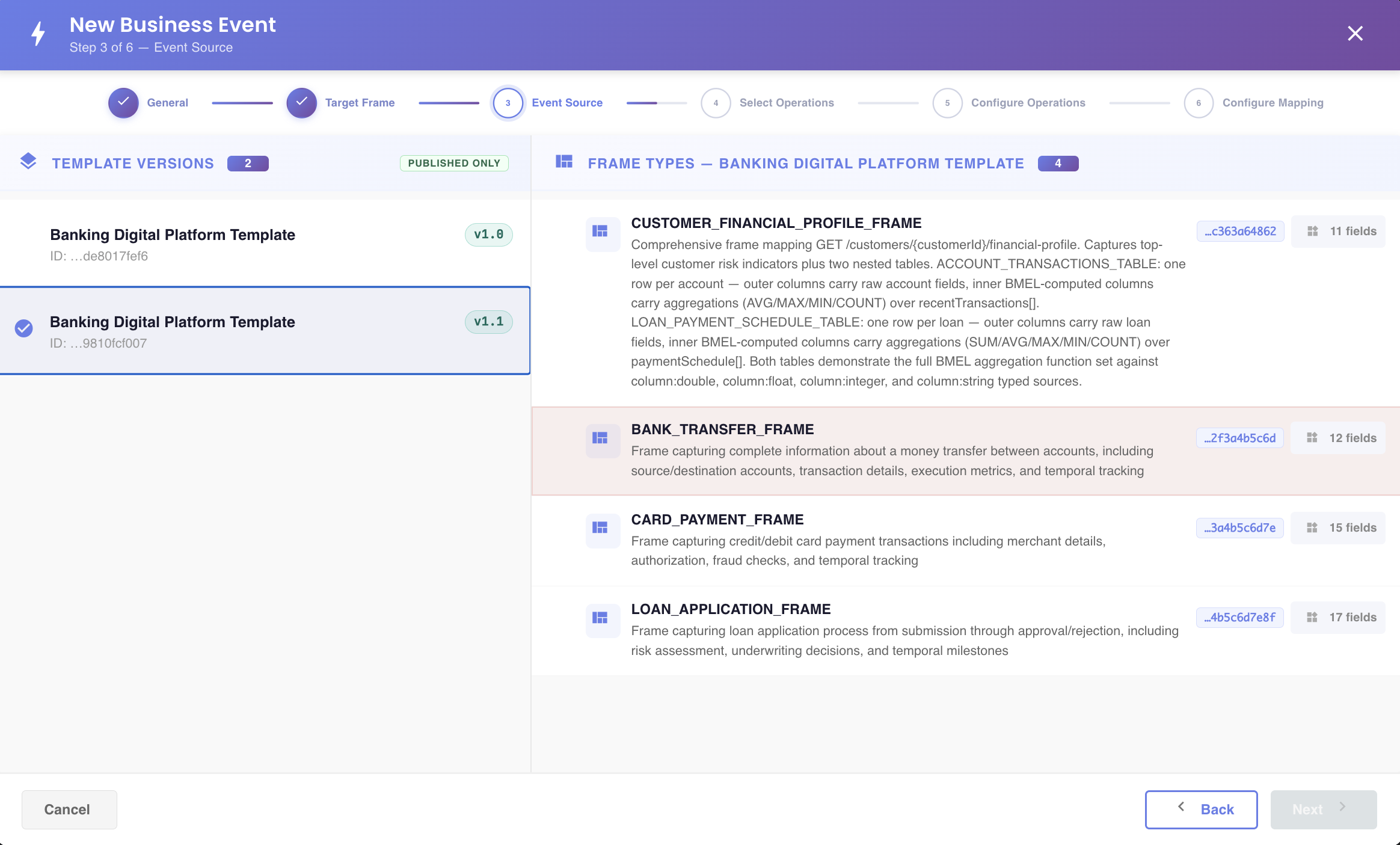
Task: Click the 17 fields badge icon
Action: [1312, 618]
